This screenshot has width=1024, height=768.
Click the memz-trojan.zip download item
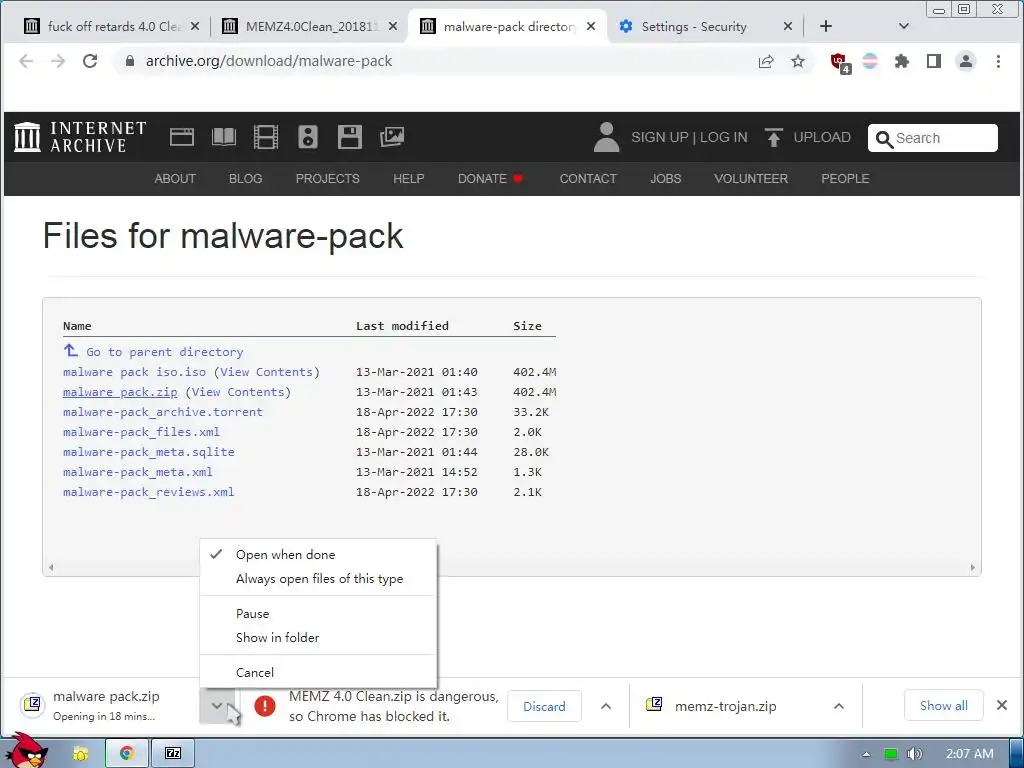(x=726, y=706)
